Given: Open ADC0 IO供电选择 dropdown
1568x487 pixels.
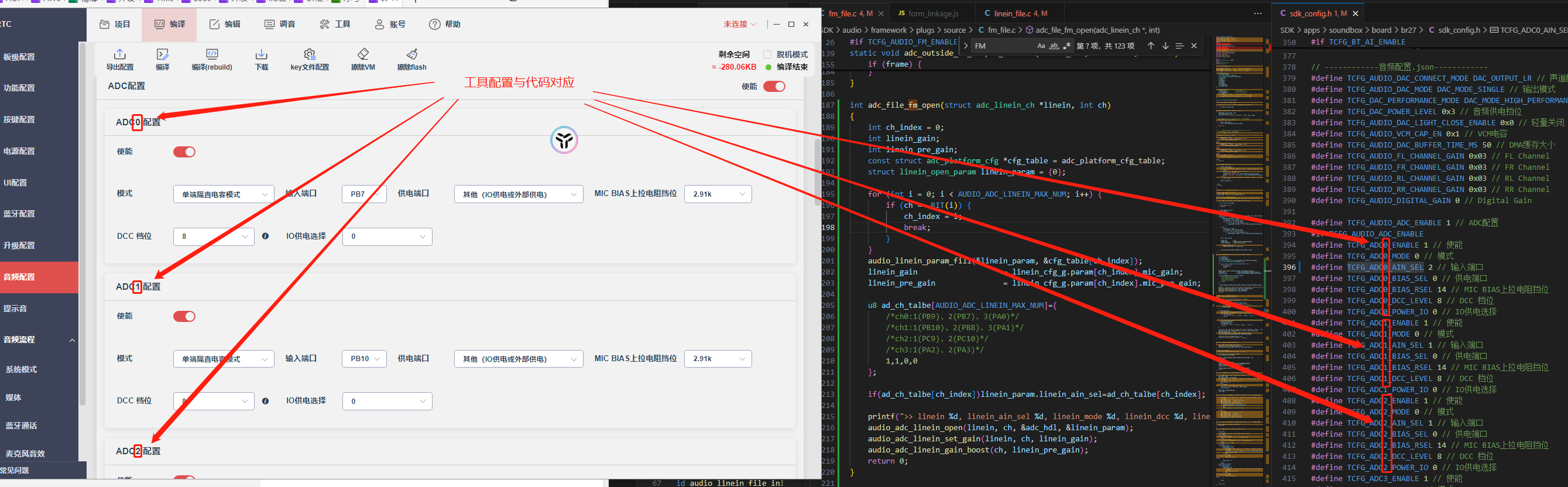Looking at the screenshot, I should 387,236.
